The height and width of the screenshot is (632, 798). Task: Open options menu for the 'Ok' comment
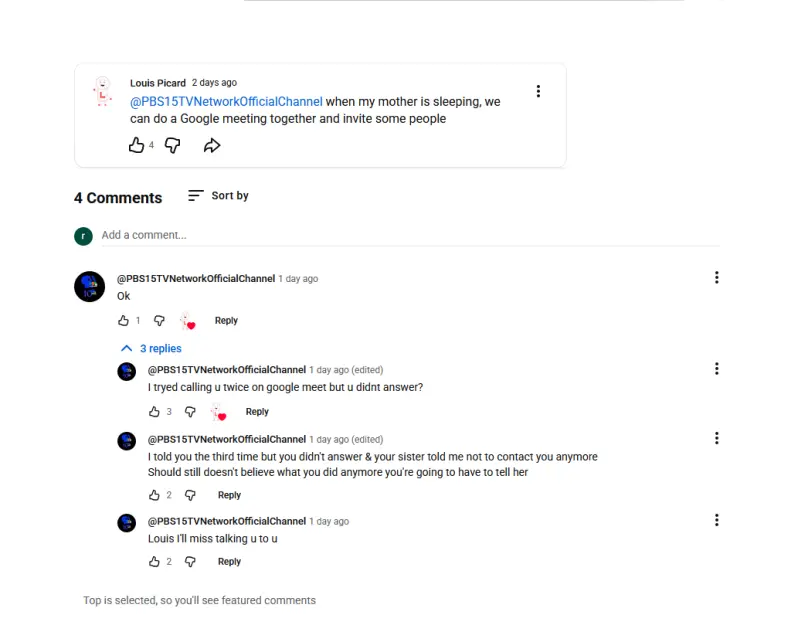coord(717,277)
